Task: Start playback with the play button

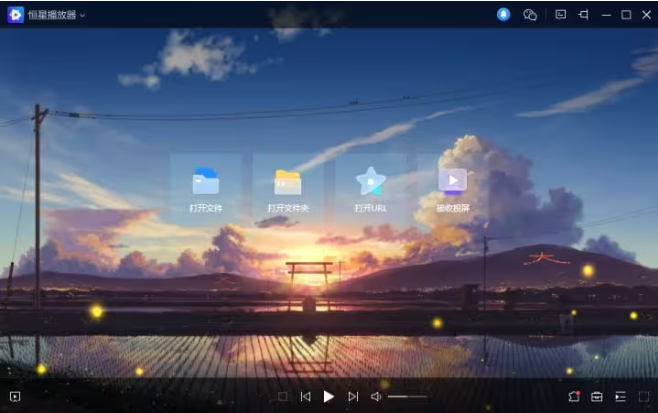Action: 329,397
